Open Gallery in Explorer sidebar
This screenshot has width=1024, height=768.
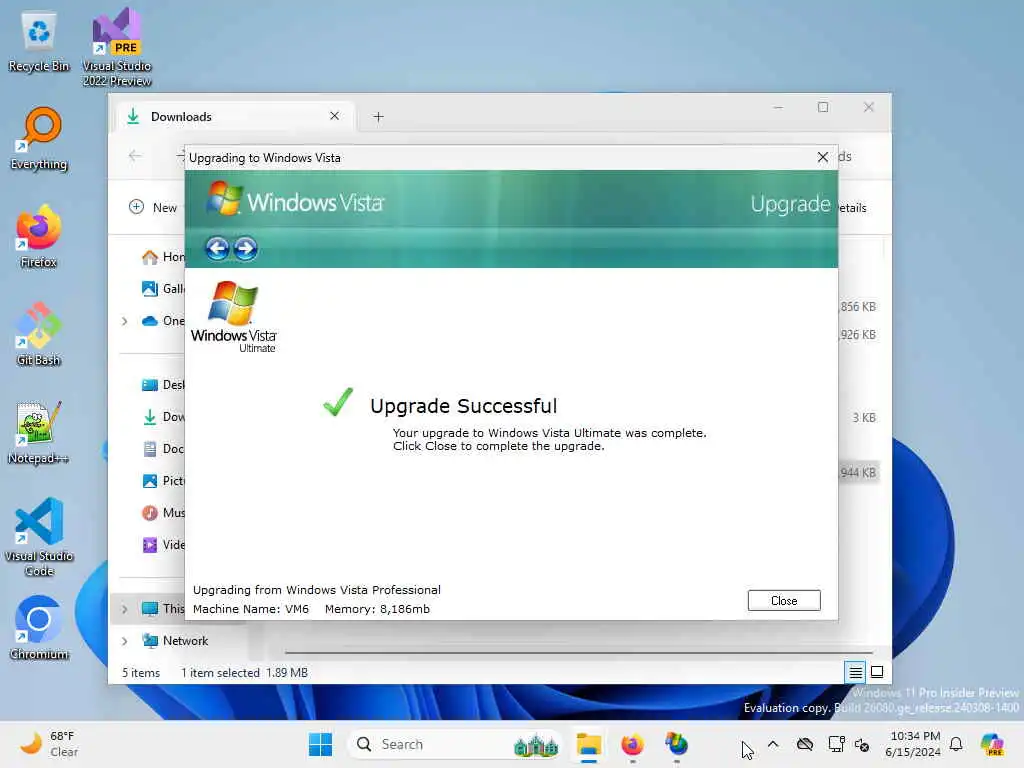pos(163,289)
